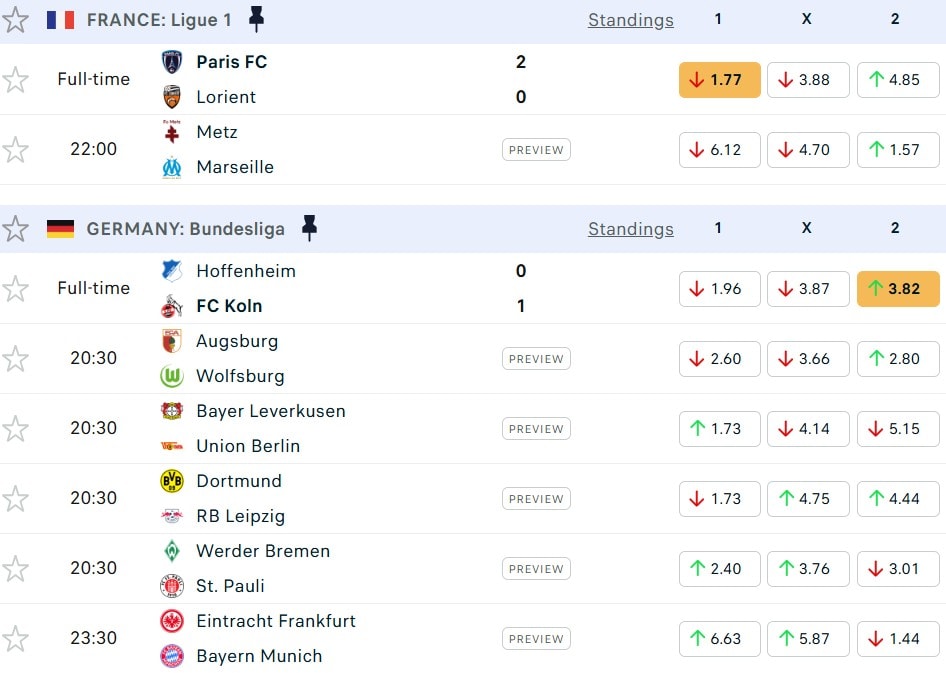This screenshot has width=946, height=673.
Task: Pick draw odds 5.87 for Frankfurt match
Action: [x=808, y=639]
